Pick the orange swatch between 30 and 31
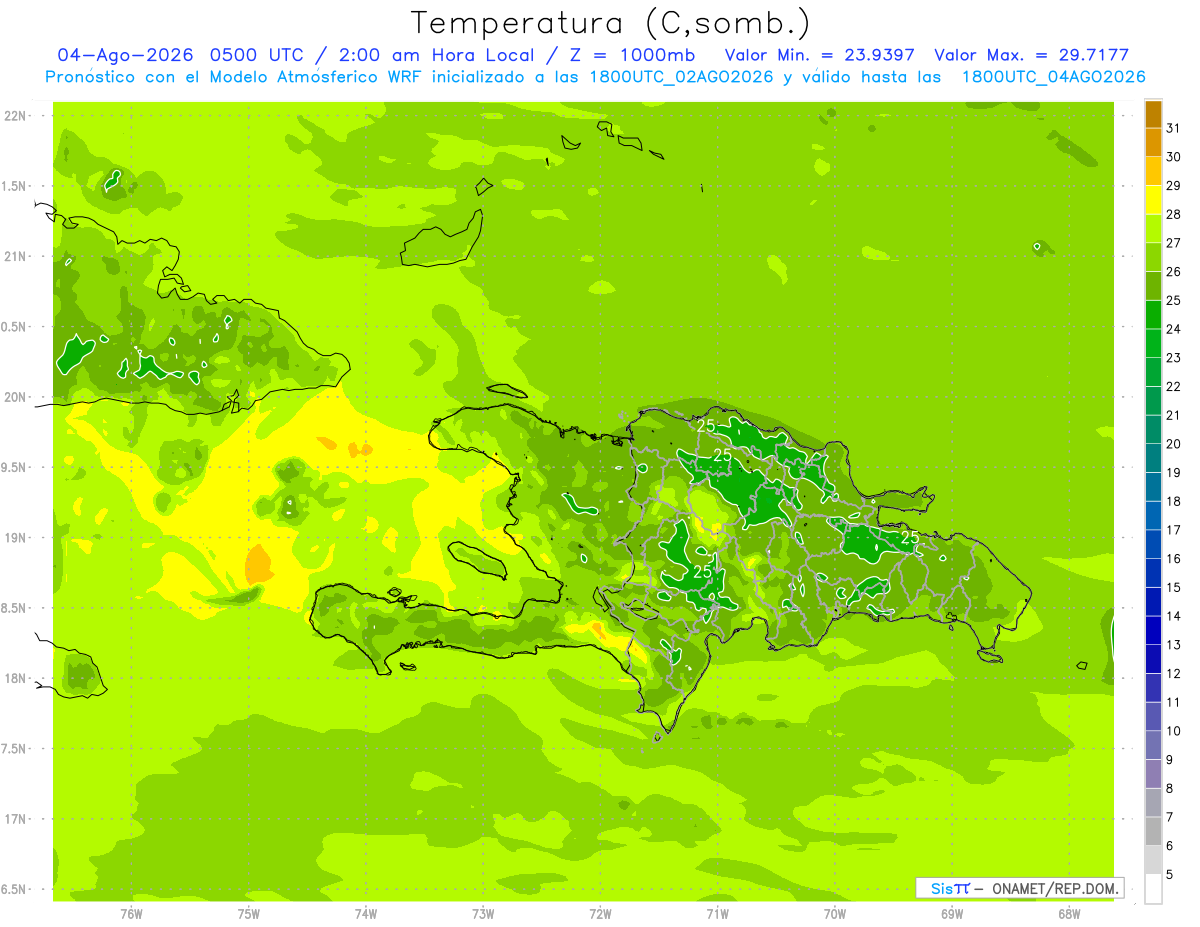The height and width of the screenshot is (927, 1200). click(1153, 142)
